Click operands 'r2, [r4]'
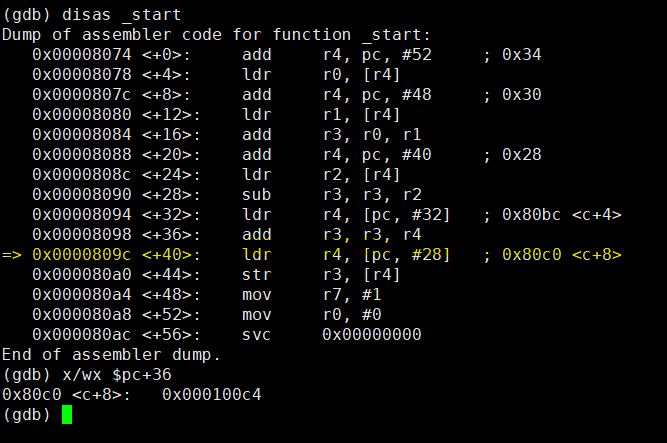The width and height of the screenshot is (667, 443). [362, 175]
